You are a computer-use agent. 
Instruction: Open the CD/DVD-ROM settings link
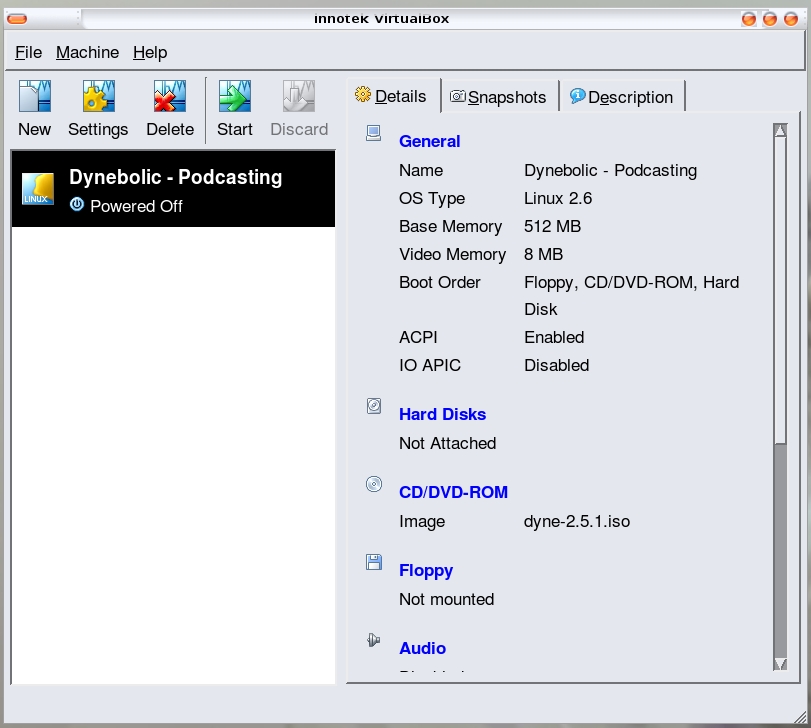coord(453,492)
